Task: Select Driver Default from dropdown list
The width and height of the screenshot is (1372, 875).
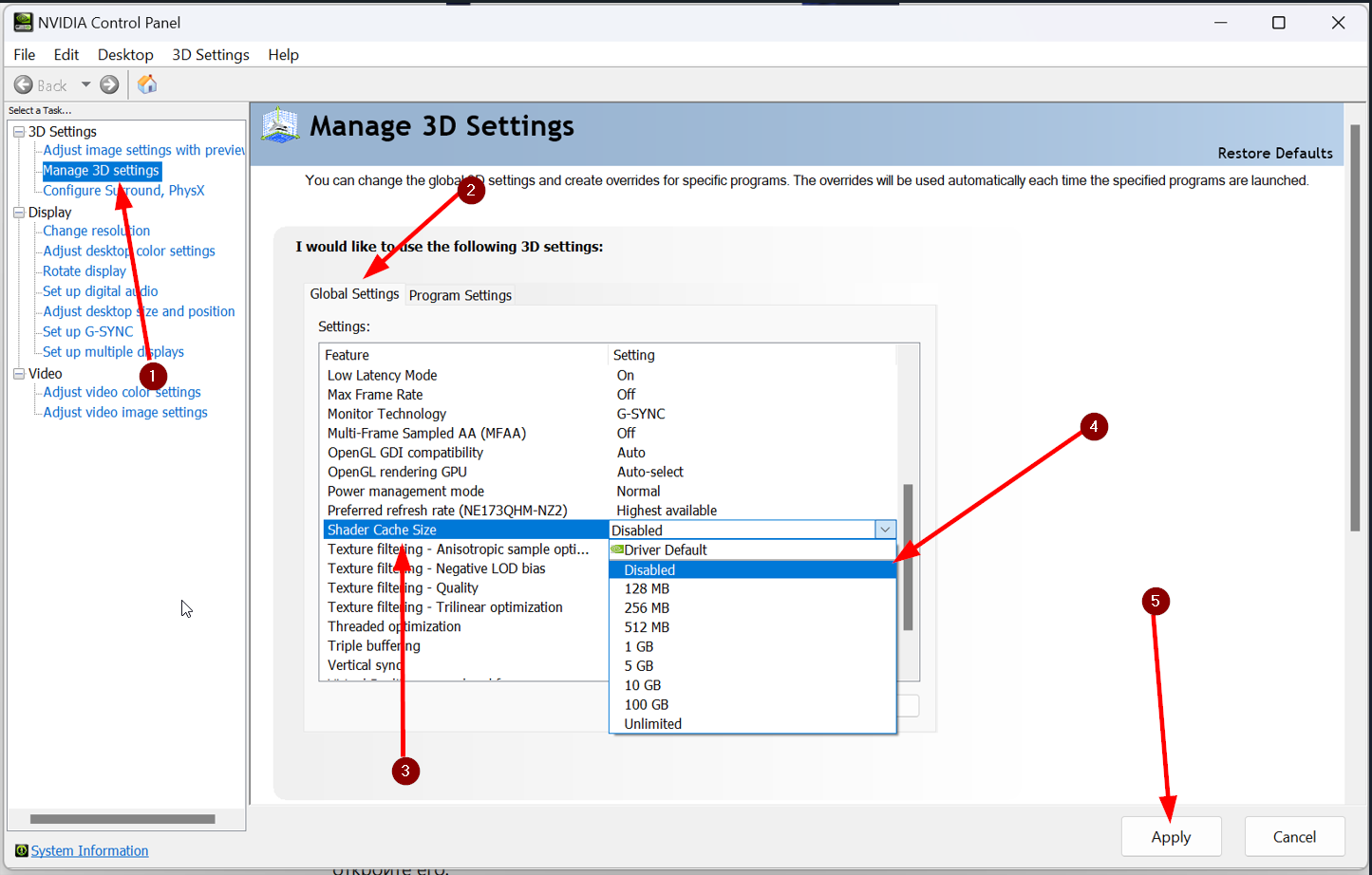Action: 666,550
